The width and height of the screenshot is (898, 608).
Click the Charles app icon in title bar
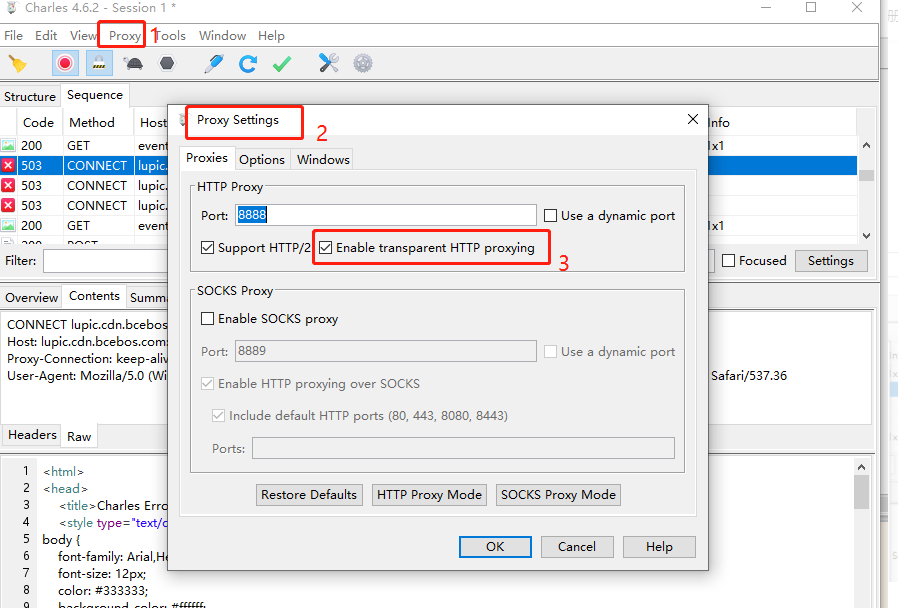click(x=11, y=8)
